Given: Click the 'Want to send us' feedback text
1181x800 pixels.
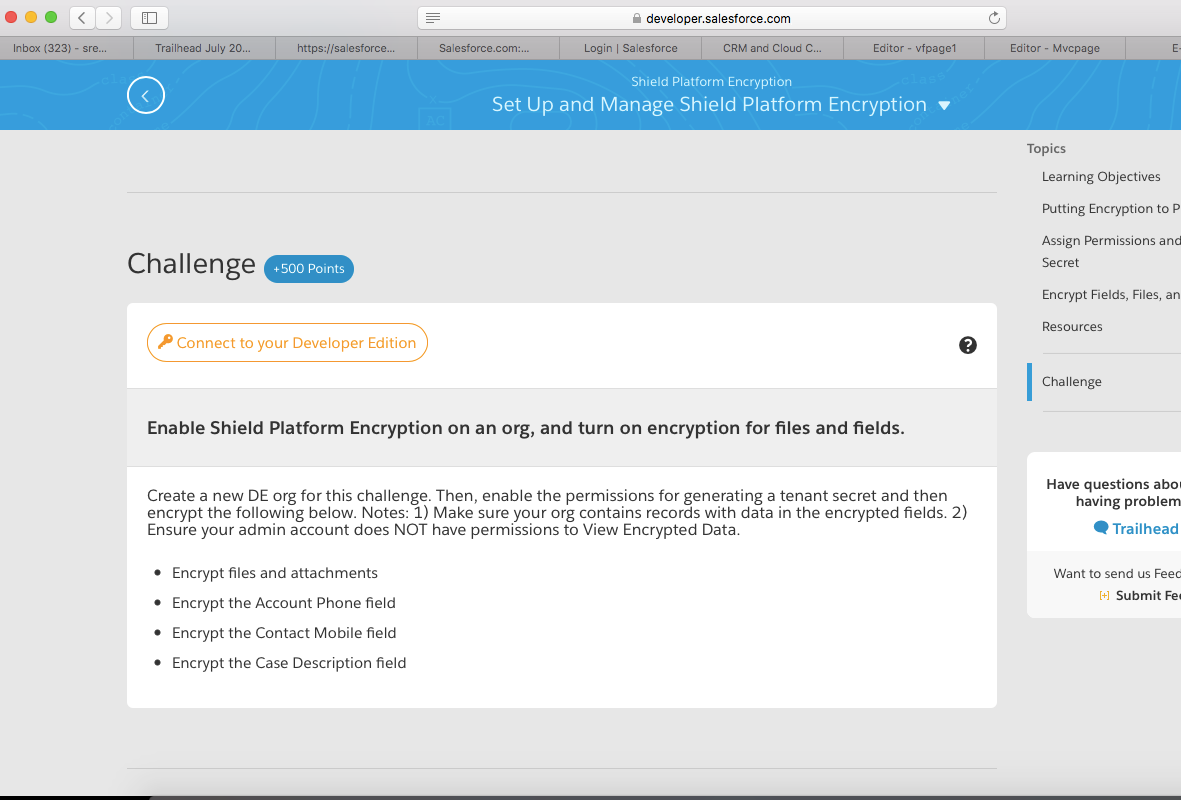Looking at the screenshot, I should point(1117,573).
